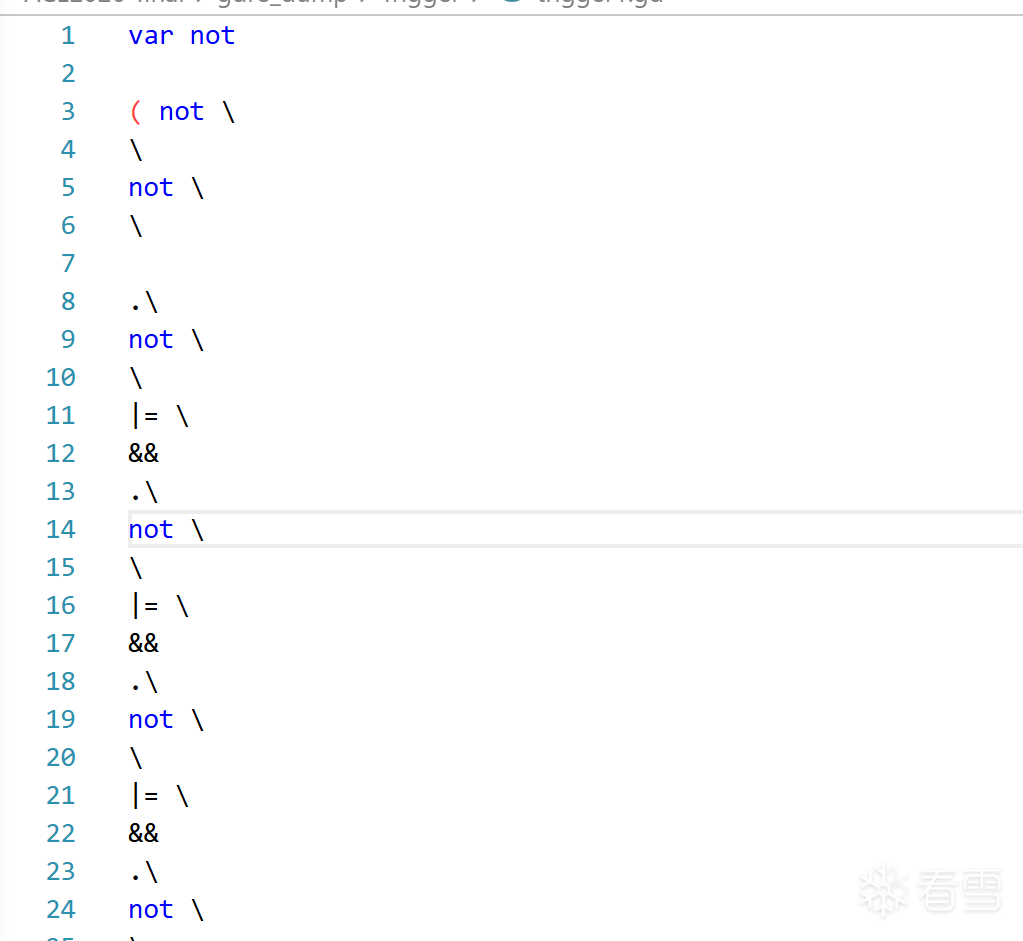
Task: Click the '.\' text on line 8
Action: click(x=144, y=302)
